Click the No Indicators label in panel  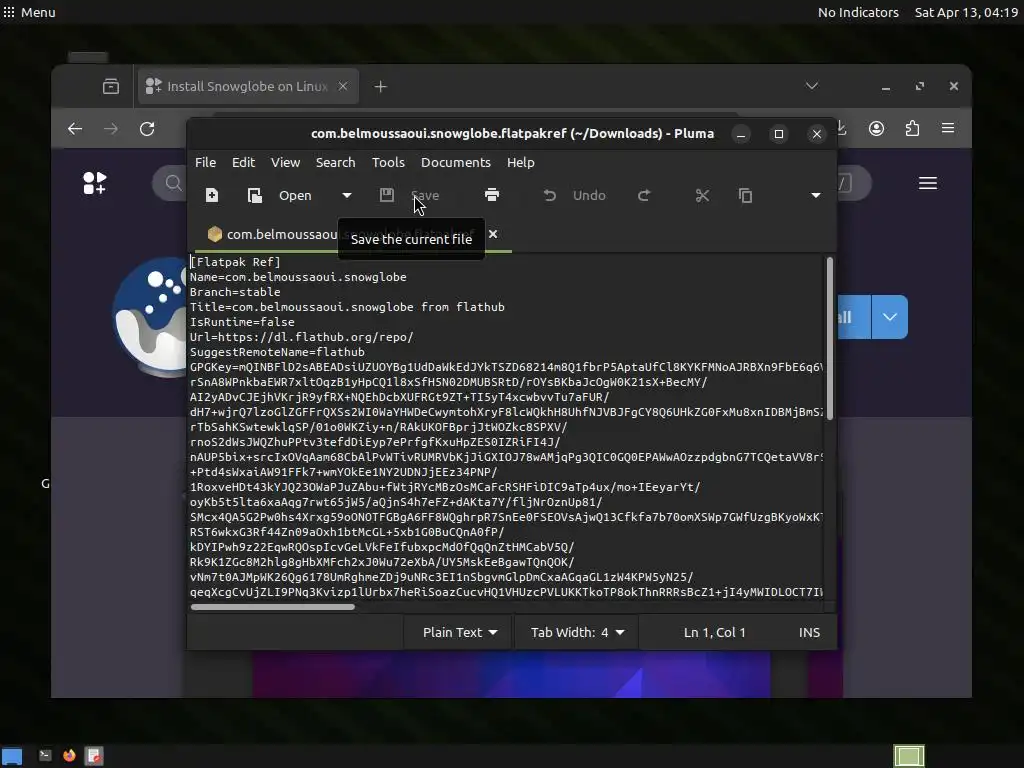pyautogui.click(x=858, y=12)
